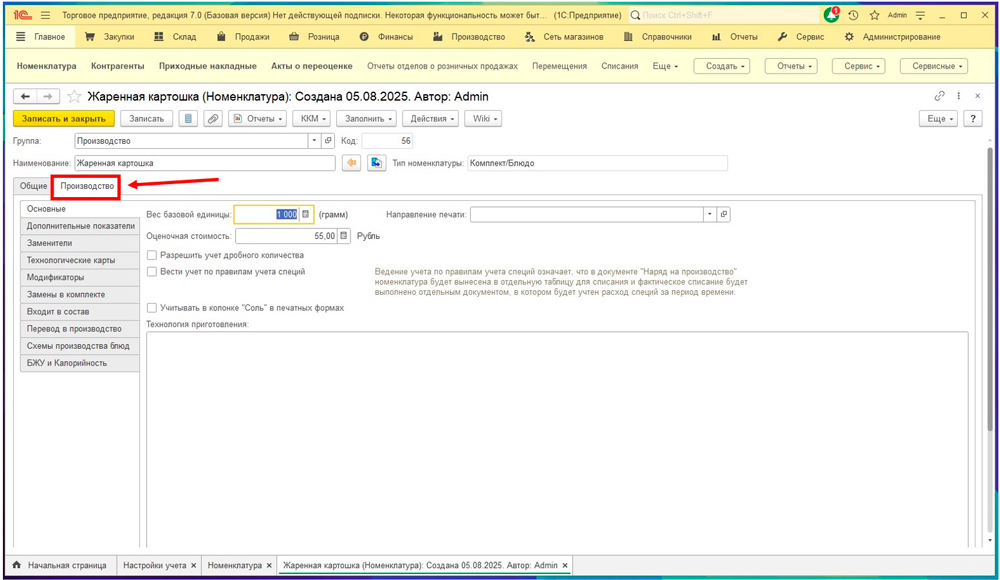Image resolution: width=1000 pixels, height=580 pixels.
Task: Enable Разрешить учет дробного количества
Action: tap(152, 255)
